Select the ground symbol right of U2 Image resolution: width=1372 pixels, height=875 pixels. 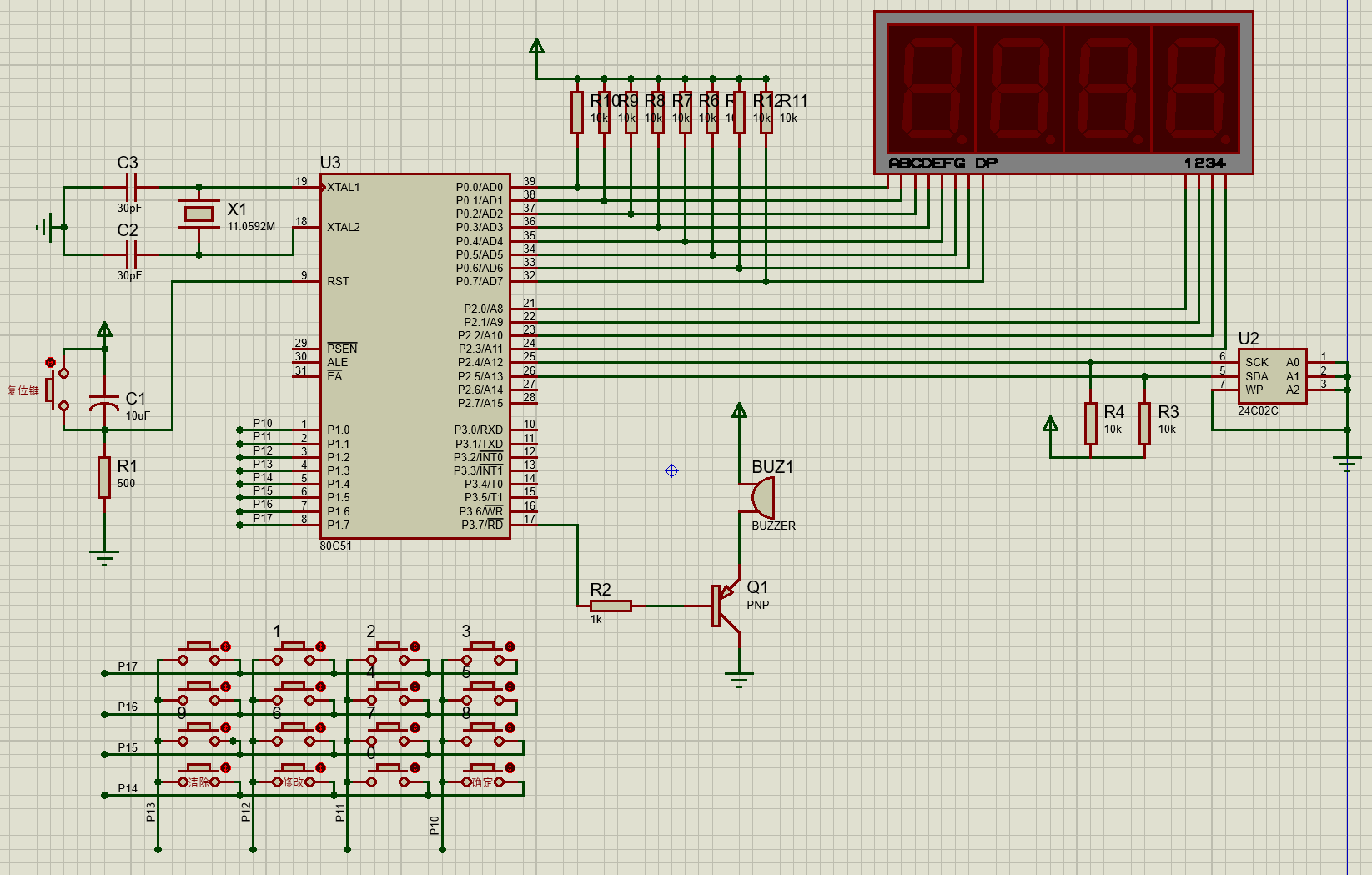[x=1347, y=464]
